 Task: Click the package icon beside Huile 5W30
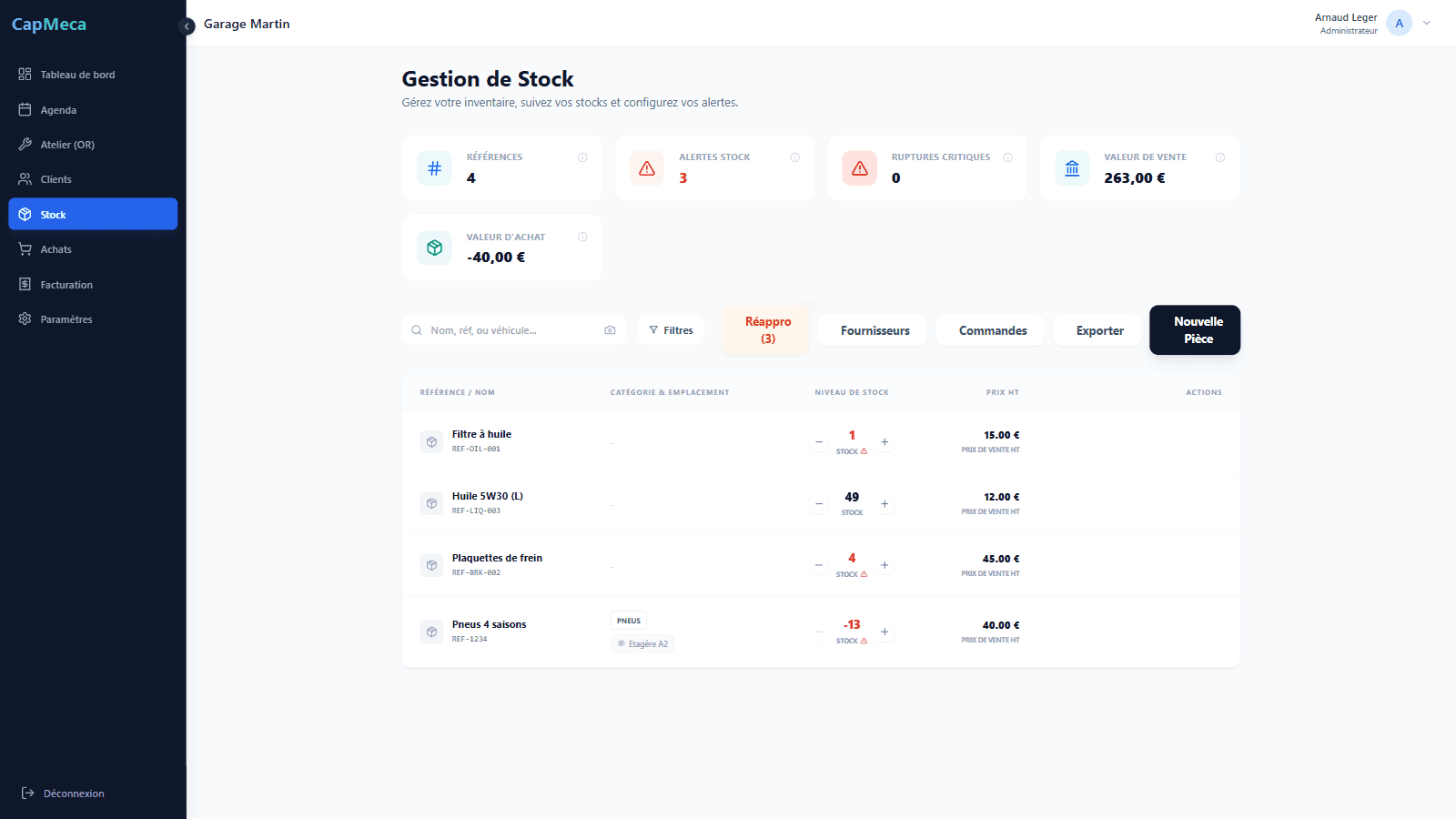(x=431, y=503)
